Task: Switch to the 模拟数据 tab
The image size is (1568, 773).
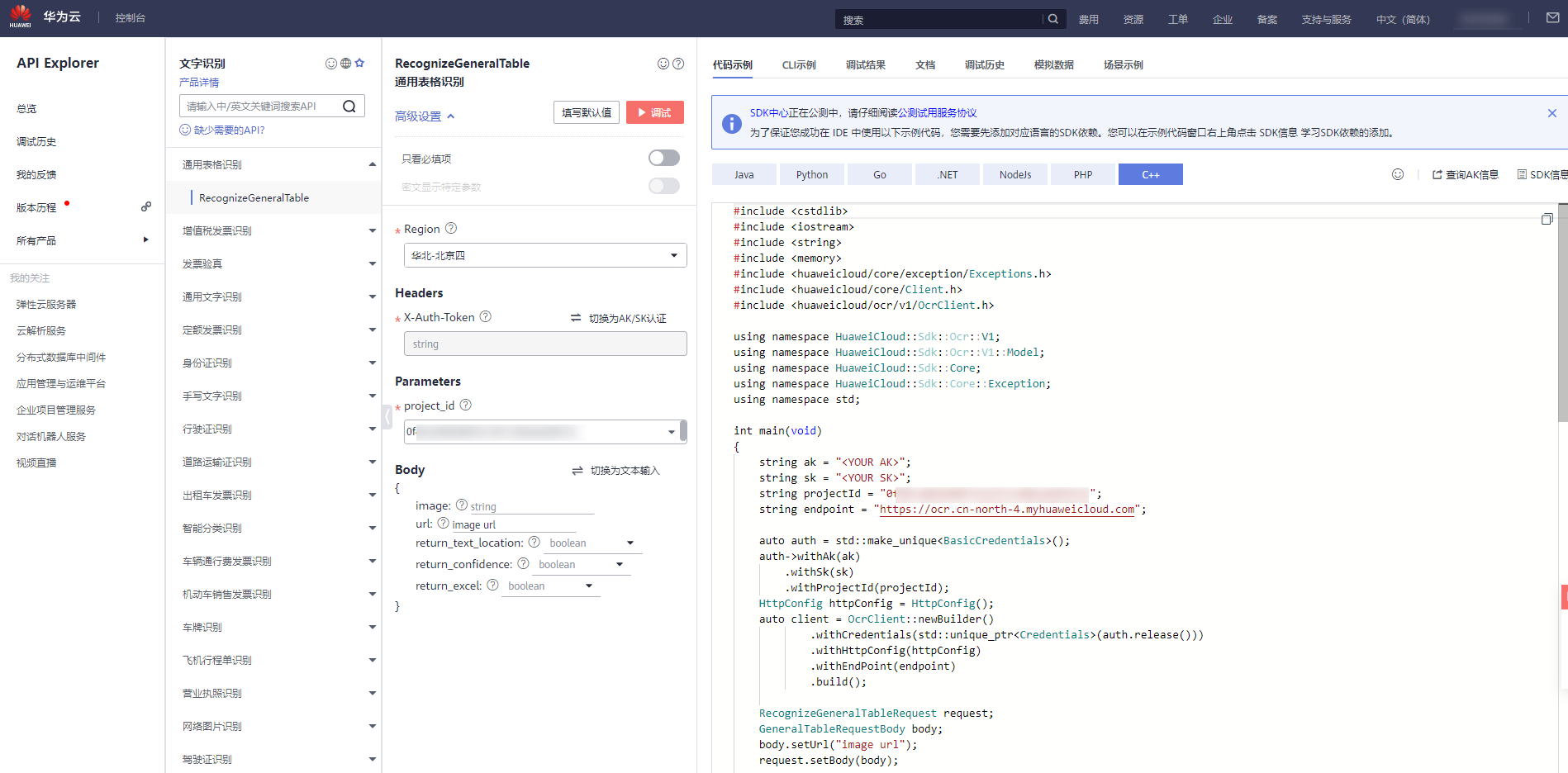Action: tap(1053, 64)
